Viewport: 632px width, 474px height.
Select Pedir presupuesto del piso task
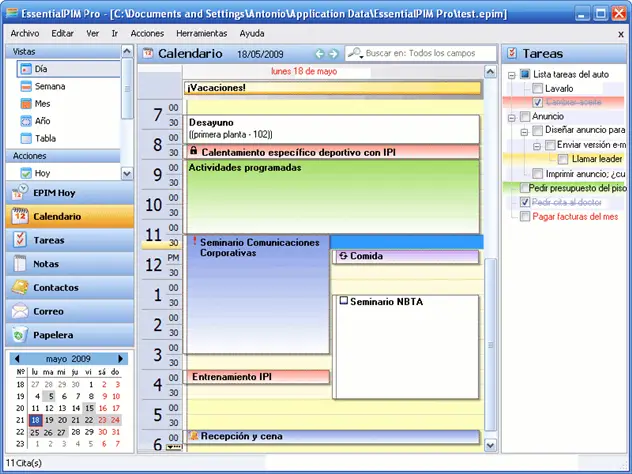577,188
